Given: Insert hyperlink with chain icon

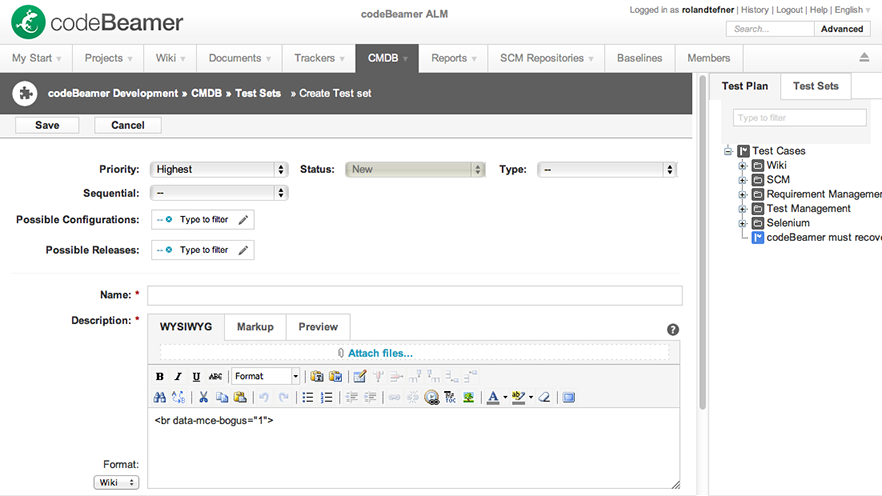Looking at the screenshot, I should click(394, 398).
